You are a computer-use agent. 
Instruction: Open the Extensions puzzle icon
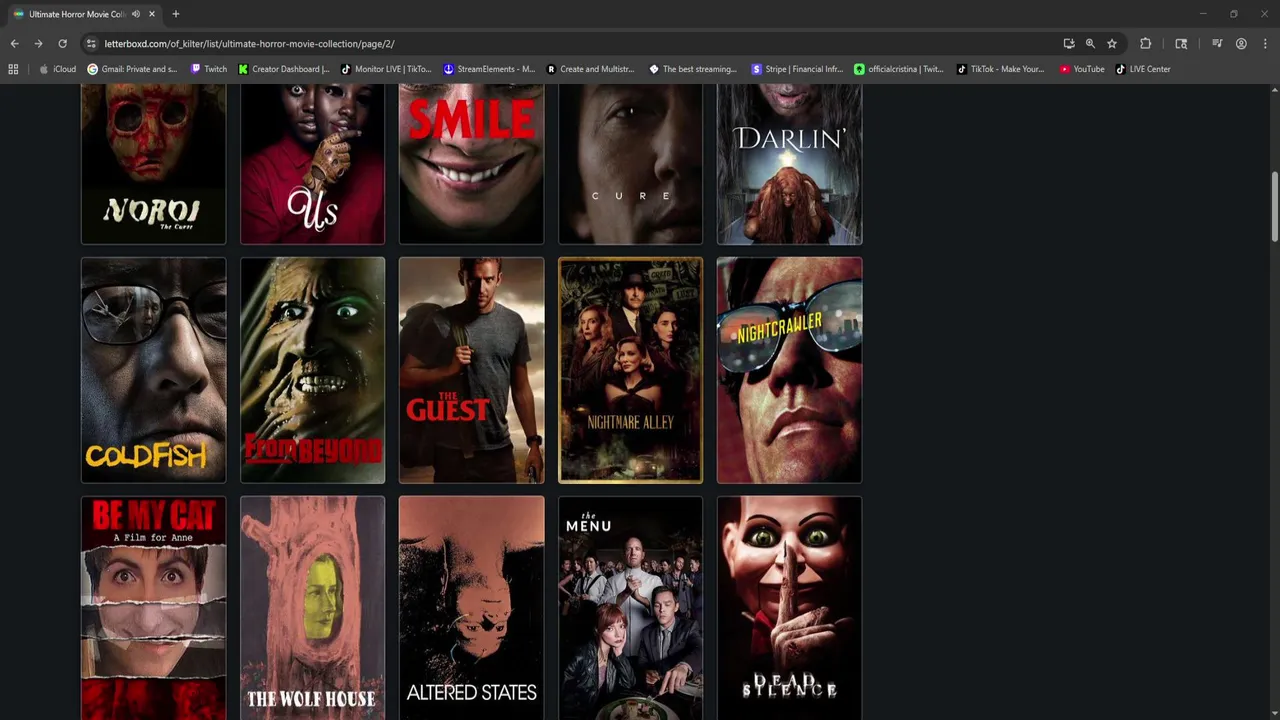(1146, 44)
